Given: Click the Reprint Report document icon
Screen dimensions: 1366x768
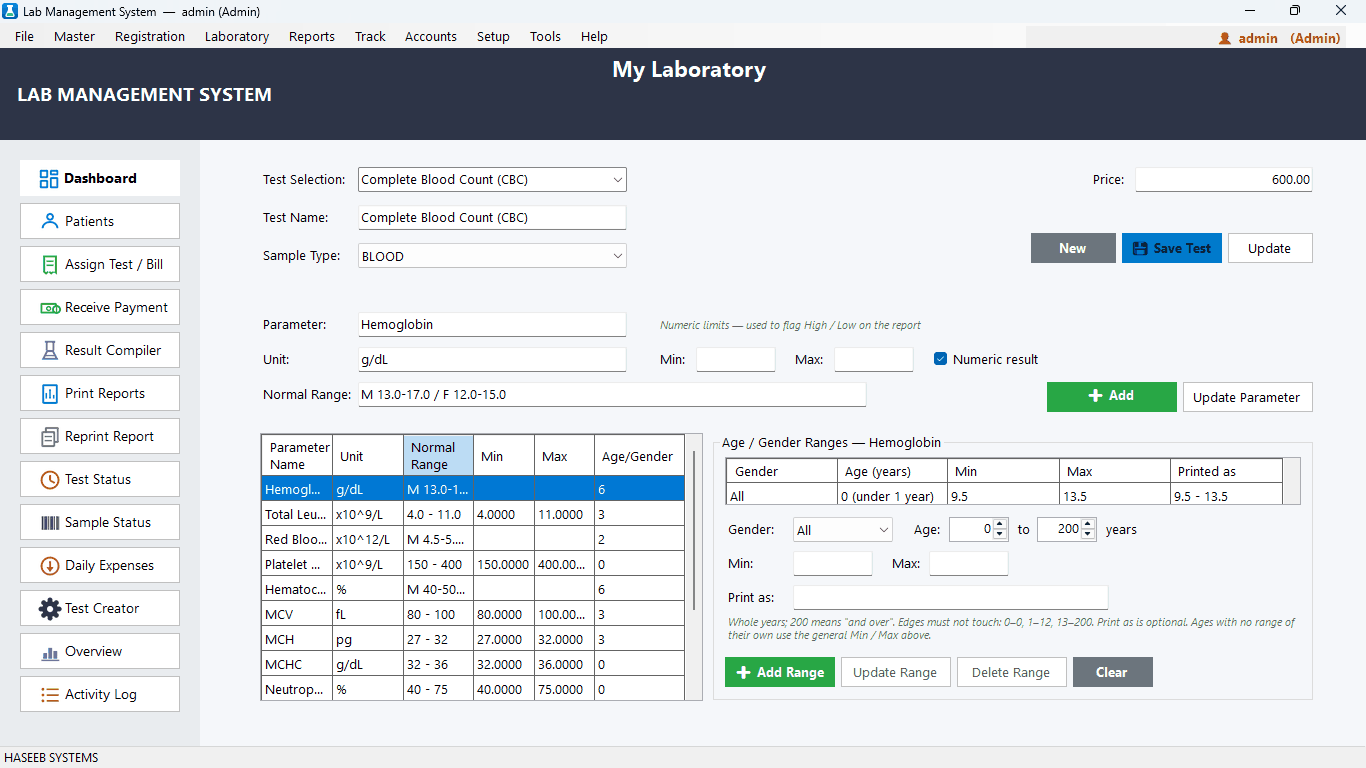Looking at the screenshot, I should click(x=49, y=437).
